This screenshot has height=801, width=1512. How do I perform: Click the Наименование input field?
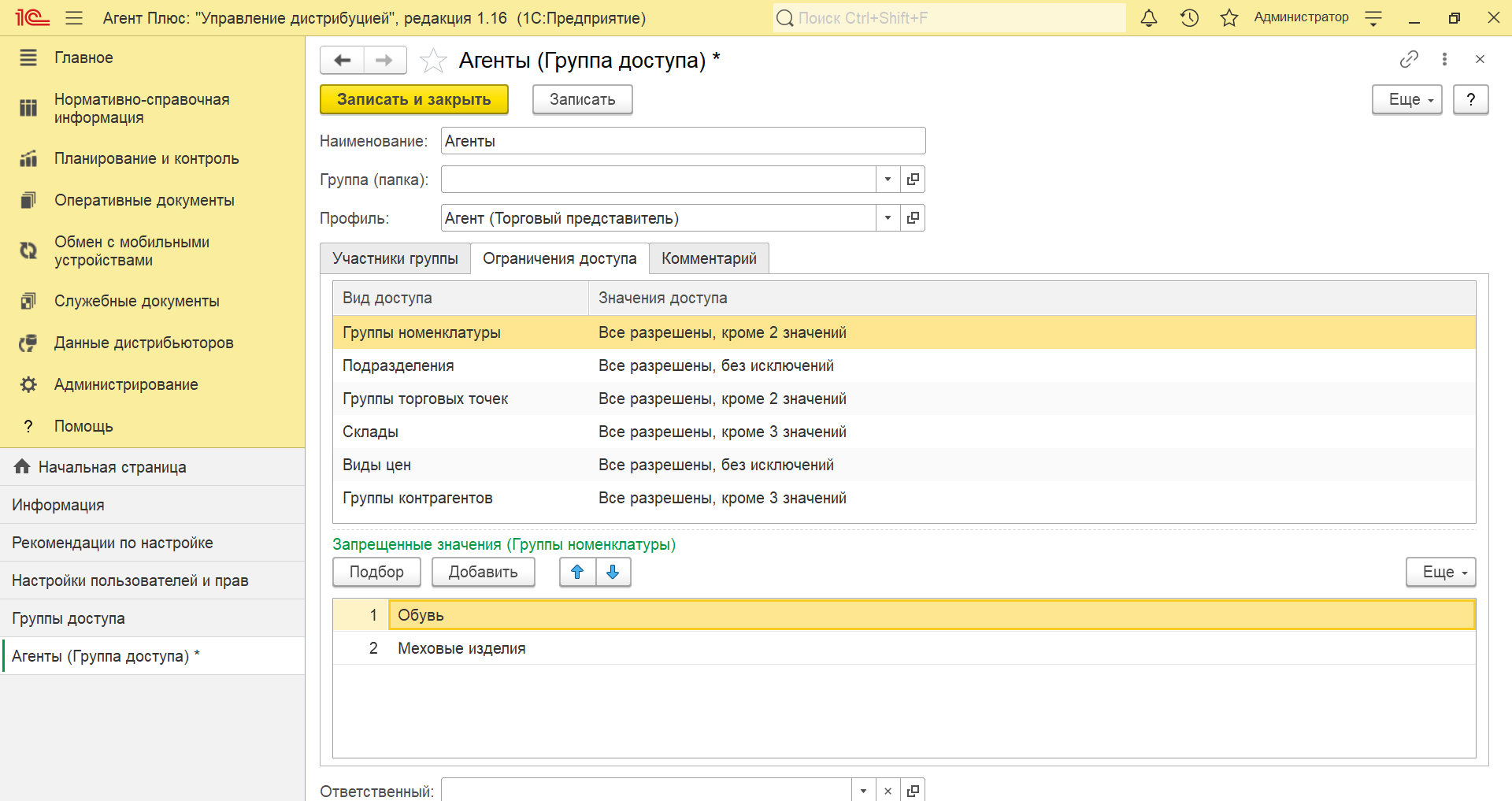coord(683,141)
